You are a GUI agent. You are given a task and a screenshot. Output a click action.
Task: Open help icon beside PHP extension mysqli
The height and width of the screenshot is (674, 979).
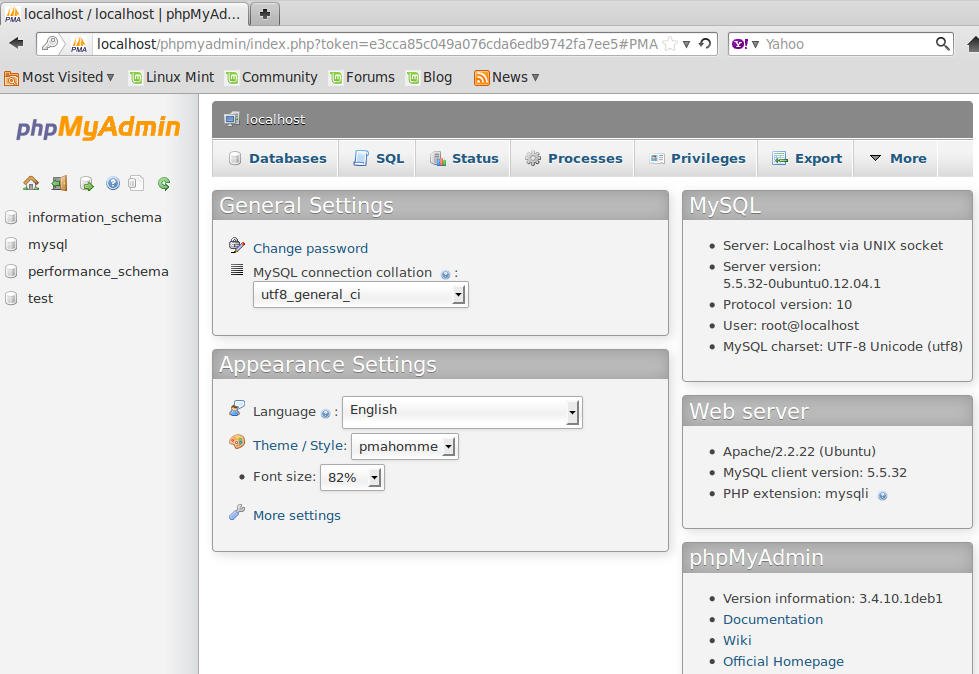click(882, 496)
